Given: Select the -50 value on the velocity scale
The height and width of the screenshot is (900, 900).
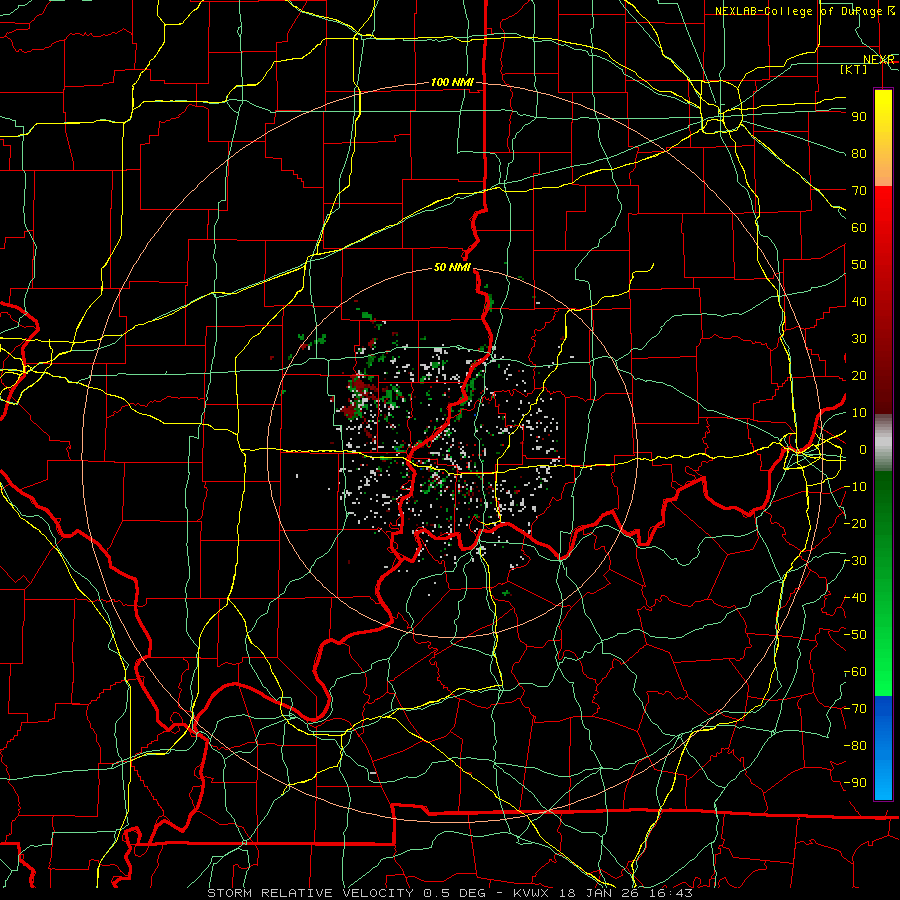Looking at the screenshot, I should tap(855, 635).
